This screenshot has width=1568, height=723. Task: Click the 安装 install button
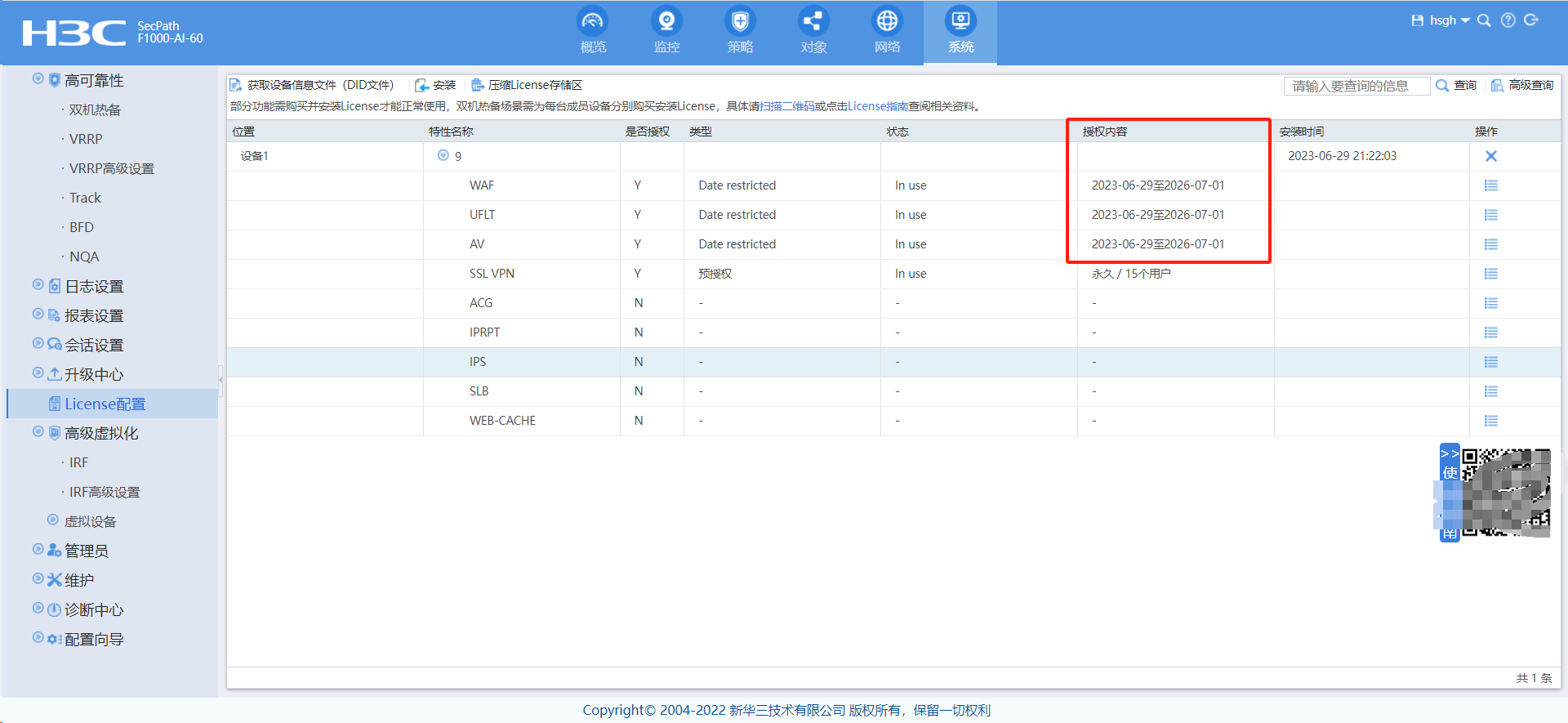click(x=436, y=85)
